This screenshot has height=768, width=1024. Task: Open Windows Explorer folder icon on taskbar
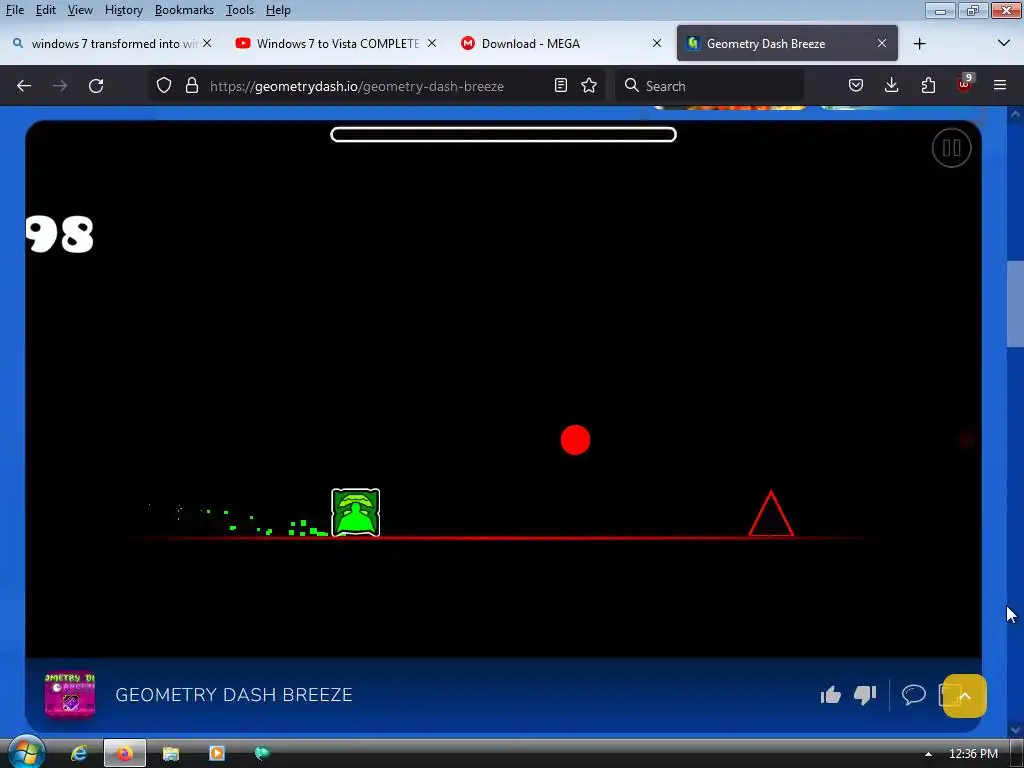click(170, 754)
